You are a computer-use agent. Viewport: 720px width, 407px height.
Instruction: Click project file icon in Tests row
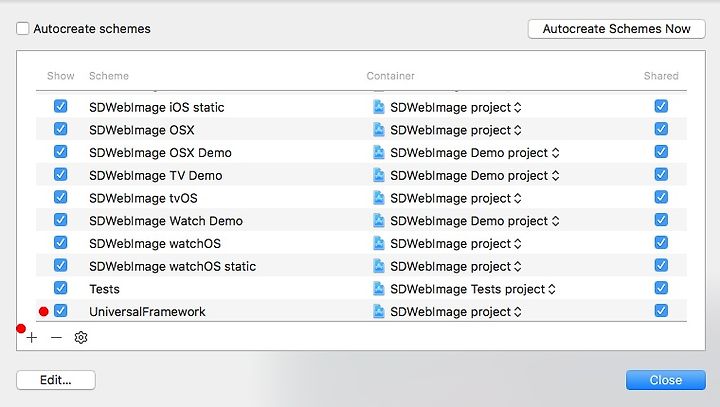tap(379, 288)
